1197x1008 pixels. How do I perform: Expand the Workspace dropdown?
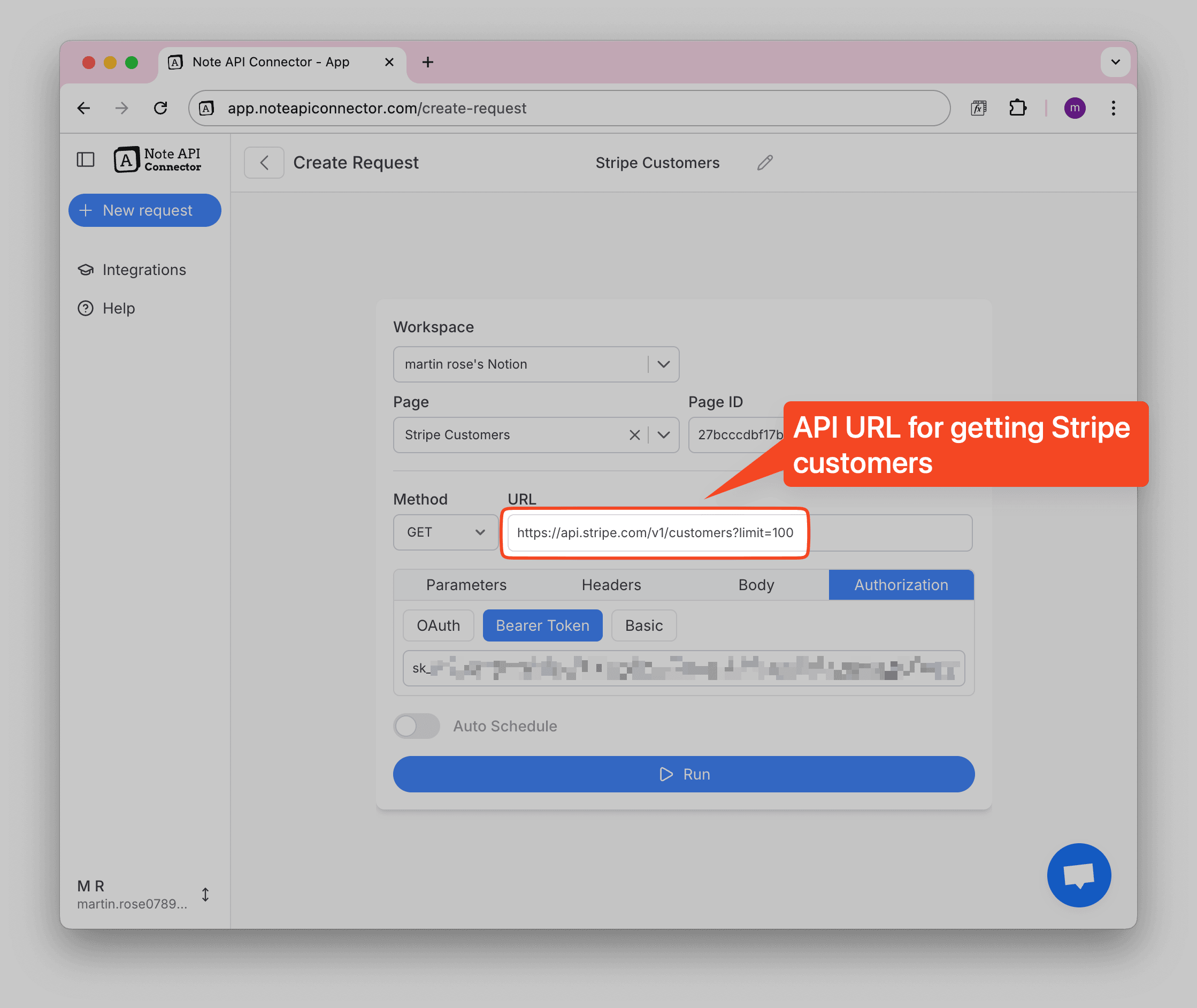(x=663, y=364)
